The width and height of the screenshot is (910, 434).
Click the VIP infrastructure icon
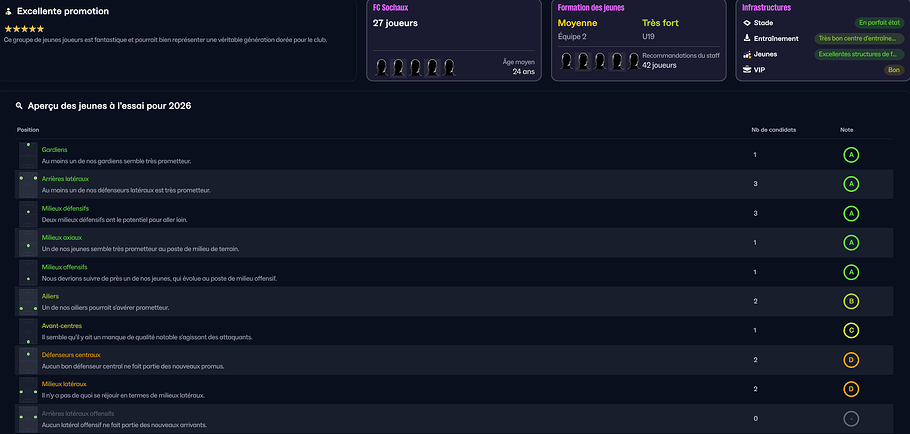[x=746, y=70]
